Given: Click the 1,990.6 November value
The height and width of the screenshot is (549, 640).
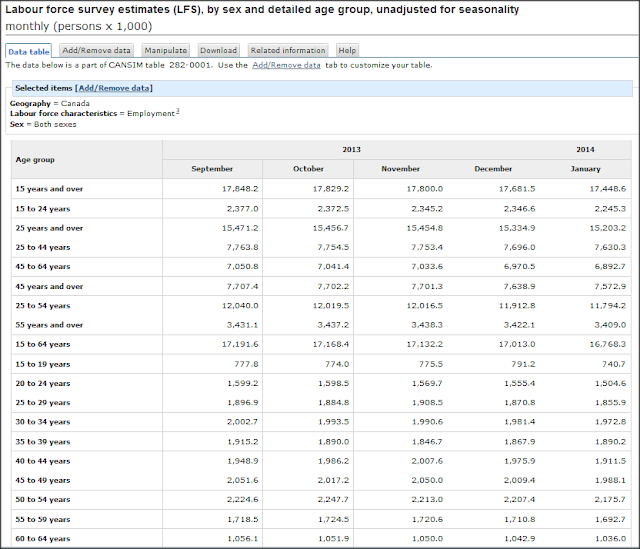Looking at the screenshot, I should [x=427, y=422].
